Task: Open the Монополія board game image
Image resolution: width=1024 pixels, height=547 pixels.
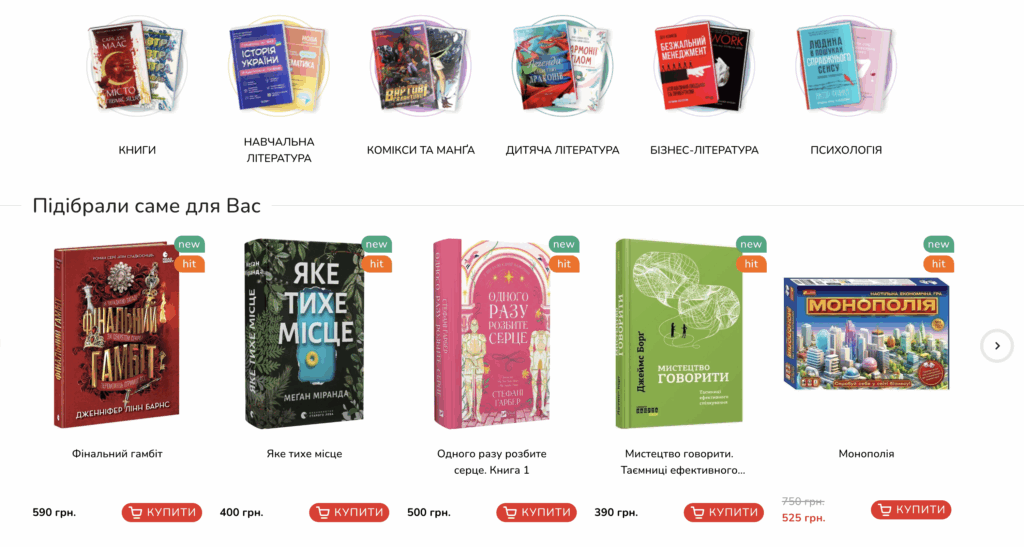Action: [x=866, y=334]
